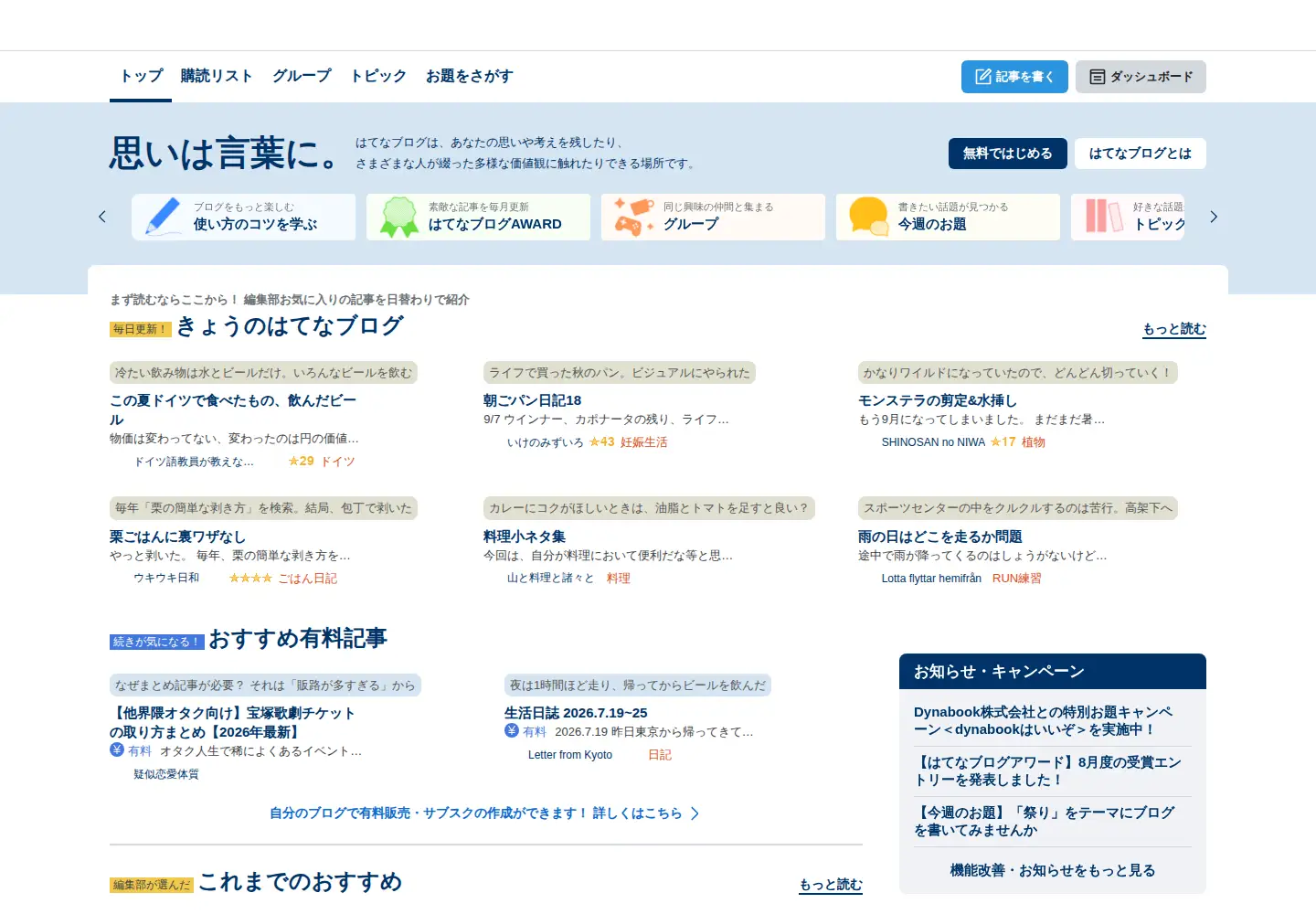The height and width of the screenshot is (914, 1316).
Task: Click the はてなブログとは button
Action: 1140,154
